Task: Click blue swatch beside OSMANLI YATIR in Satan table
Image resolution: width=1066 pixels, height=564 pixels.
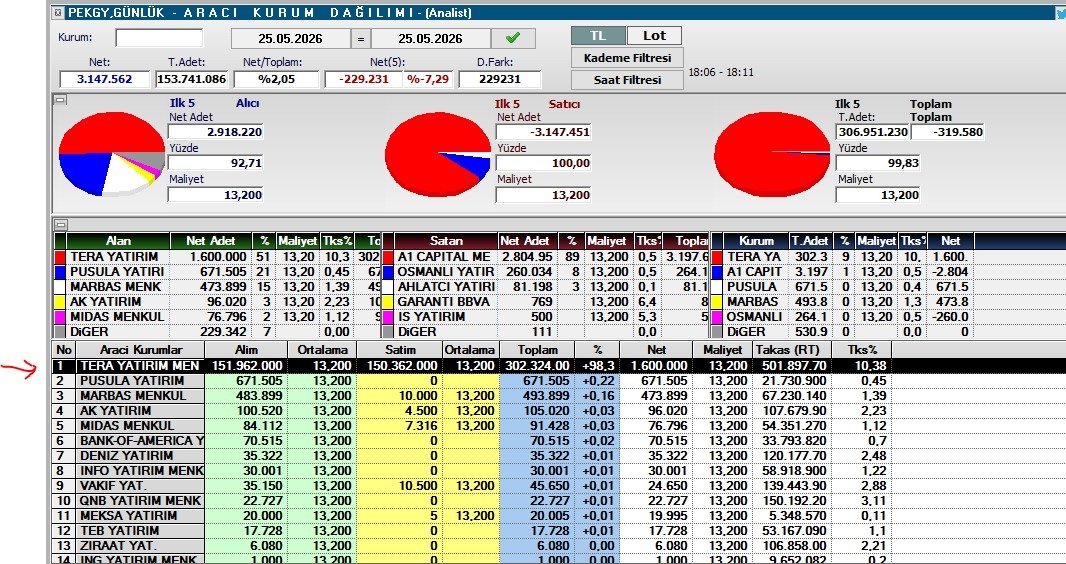Action: point(388,272)
